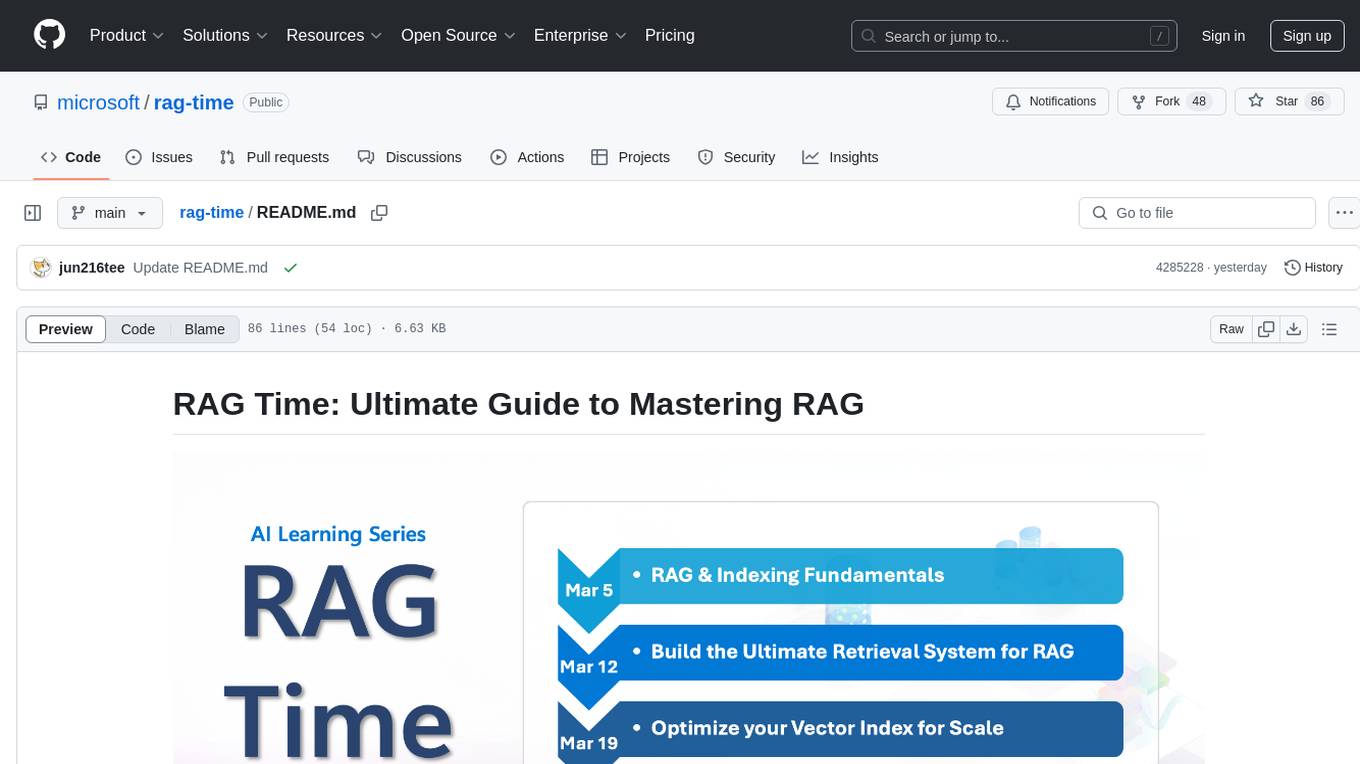Image resolution: width=1360 pixels, height=764 pixels.
Task: Click the README heading RAG Time: Ultimate Guide
Action: (518, 404)
